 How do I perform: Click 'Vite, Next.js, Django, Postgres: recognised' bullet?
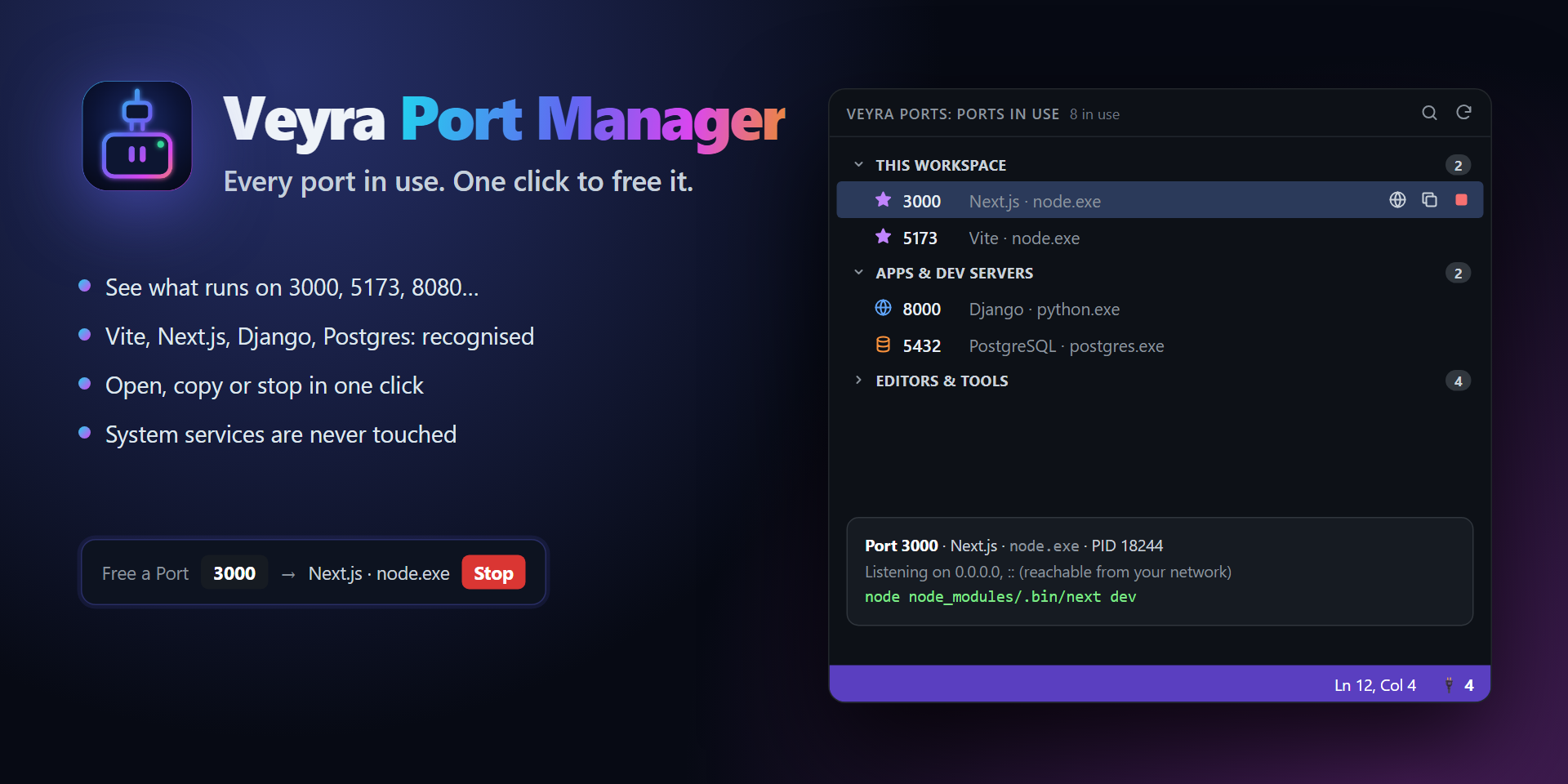pyautogui.click(x=319, y=336)
